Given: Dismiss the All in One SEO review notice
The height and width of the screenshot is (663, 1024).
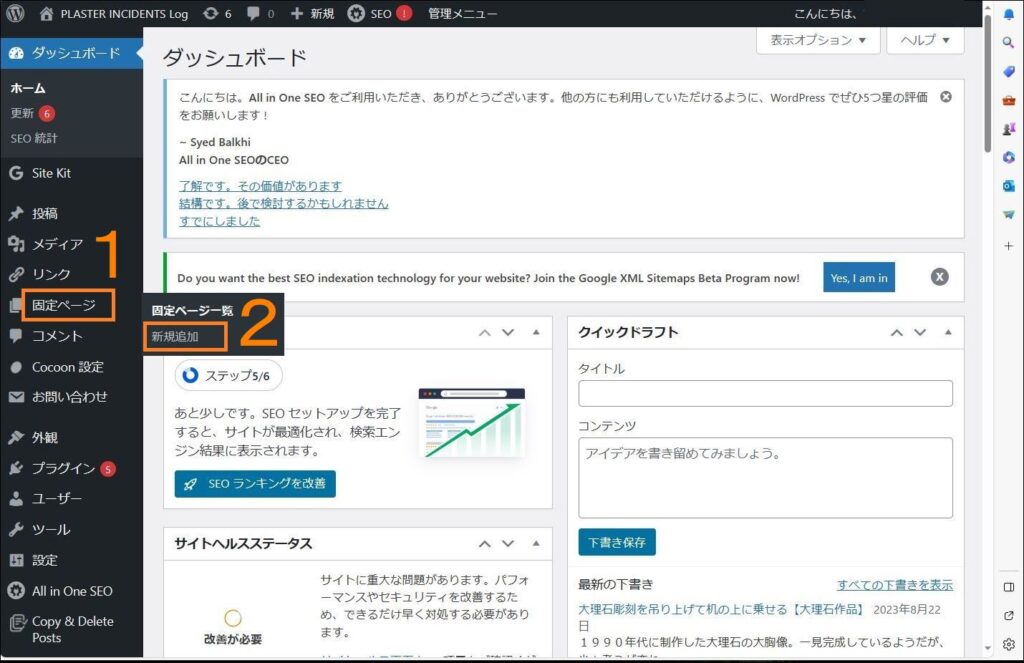Looking at the screenshot, I should tap(946, 97).
